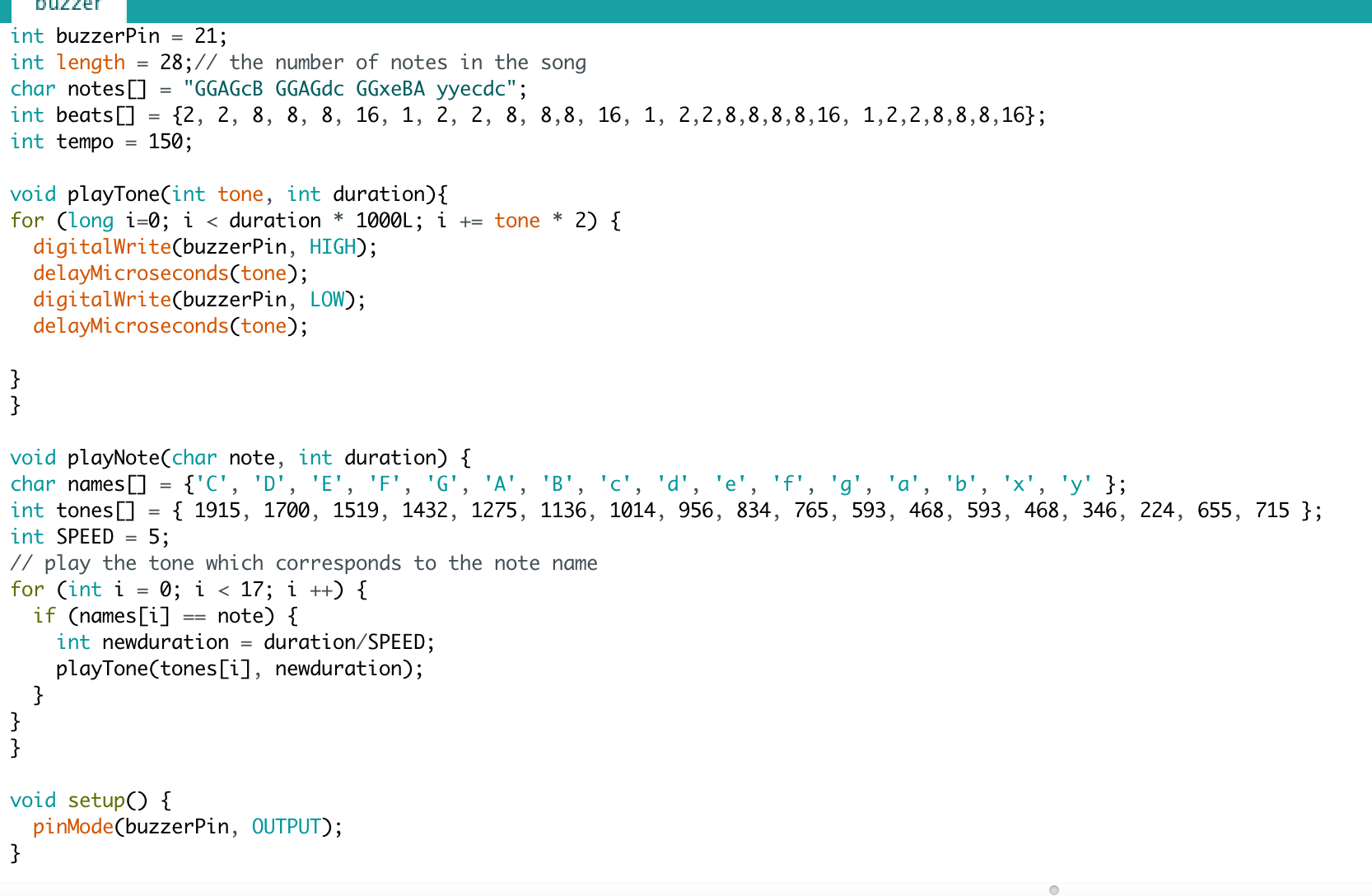The image size is (1372, 896).
Task: Click the number 17 in the for loop
Action: tap(252, 590)
